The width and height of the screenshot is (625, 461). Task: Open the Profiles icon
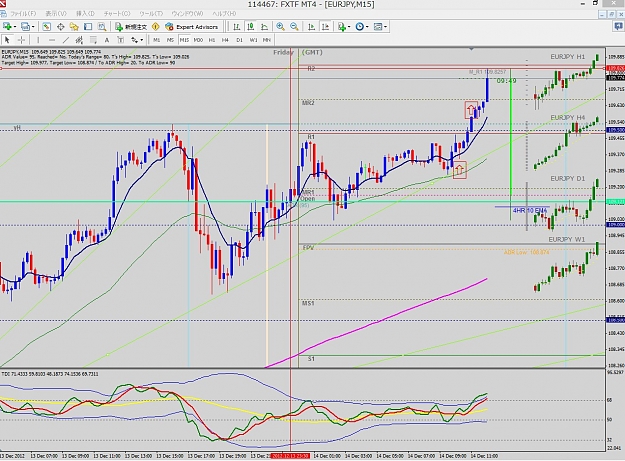click(25, 27)
